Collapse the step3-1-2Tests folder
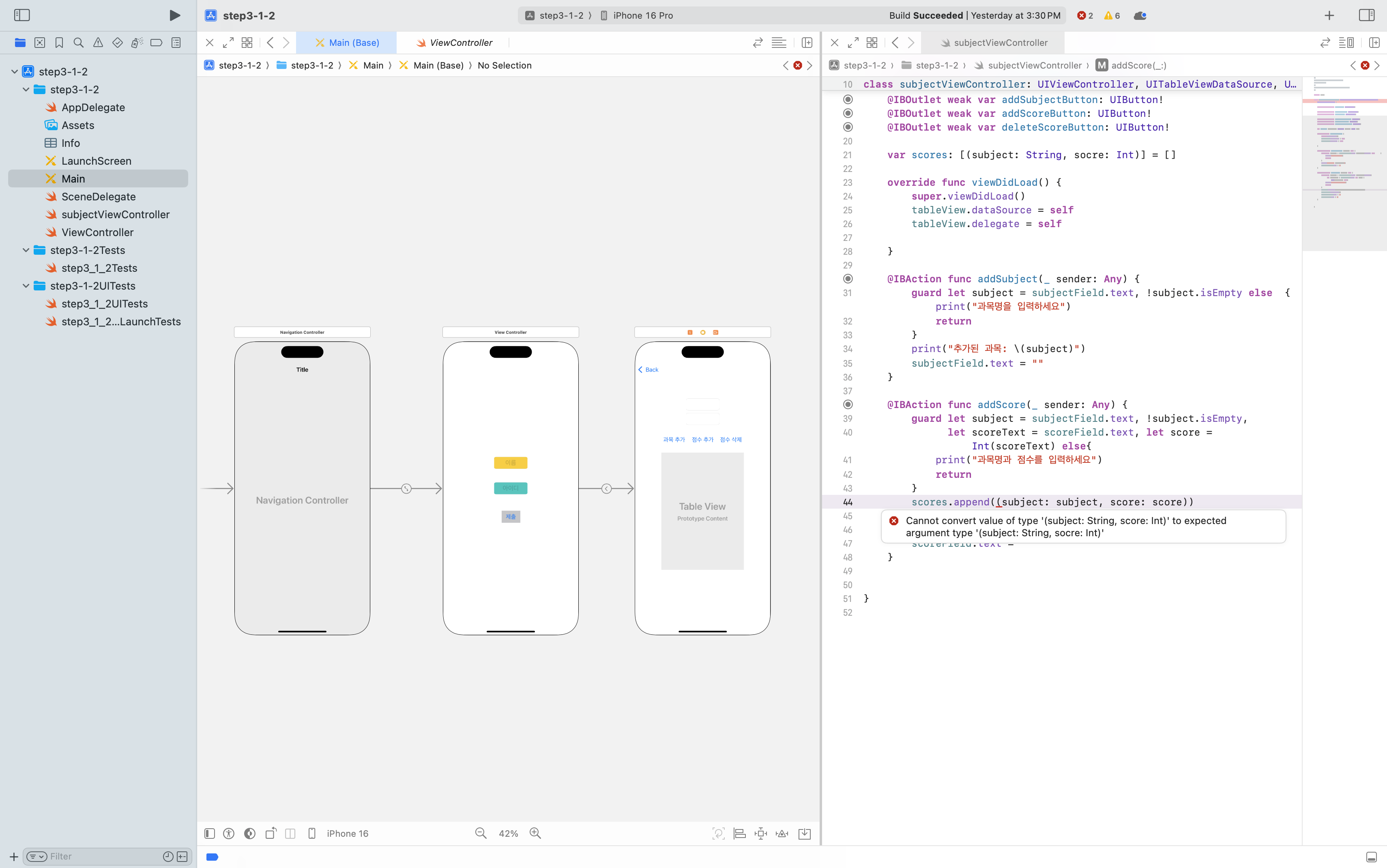The width and height of the screenshot is (1387, 868). 26,250
